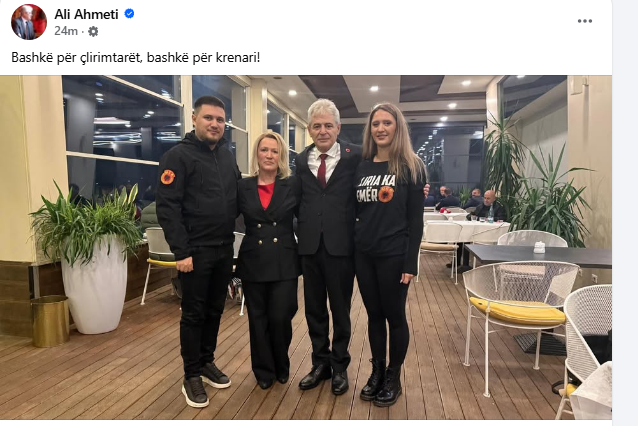Click the red tie on the suited man
Viewport: 638px width, 426px height.
click(322, 170)
